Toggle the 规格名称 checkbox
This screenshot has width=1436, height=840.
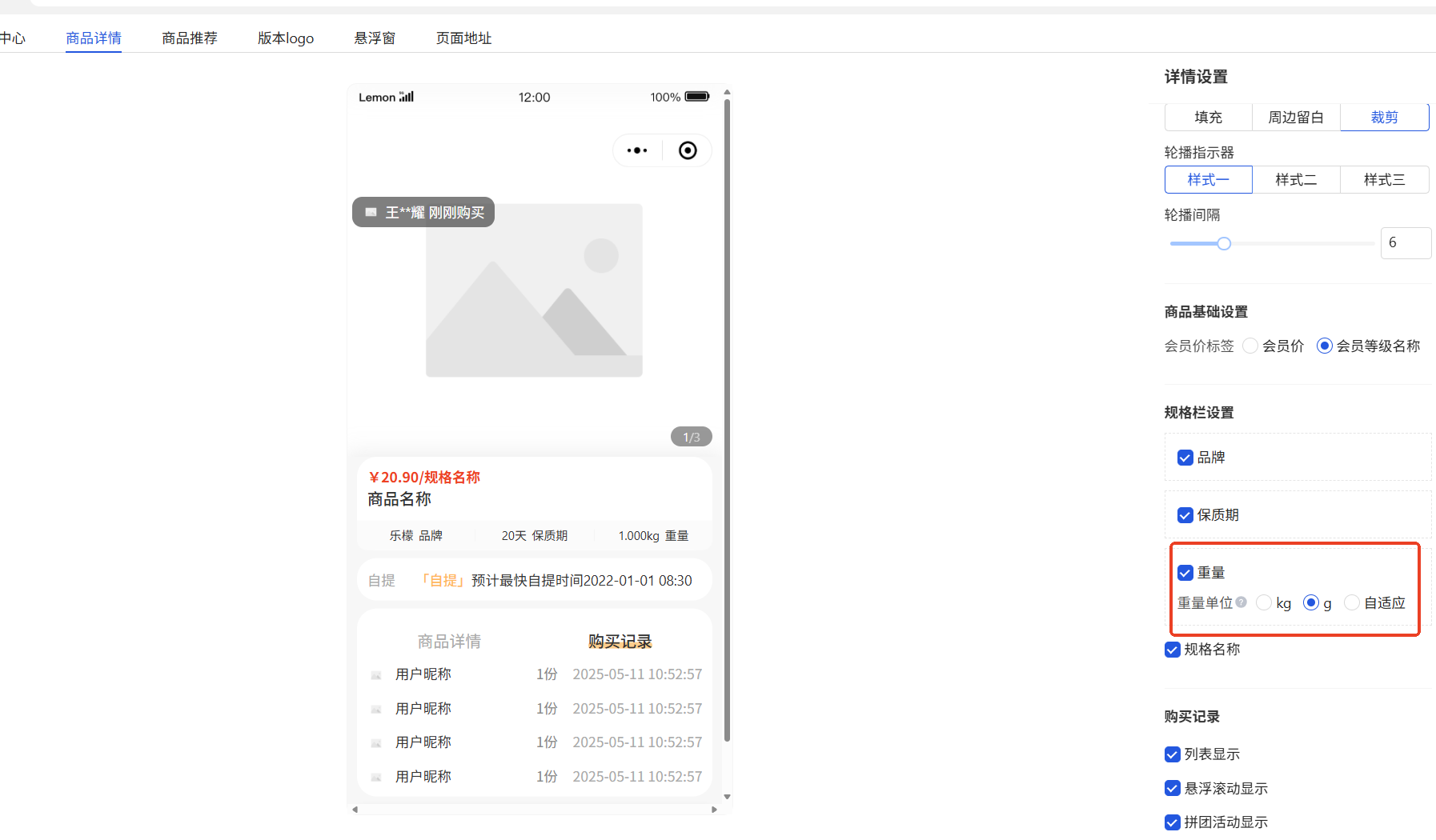click(x=1173, y=650)
